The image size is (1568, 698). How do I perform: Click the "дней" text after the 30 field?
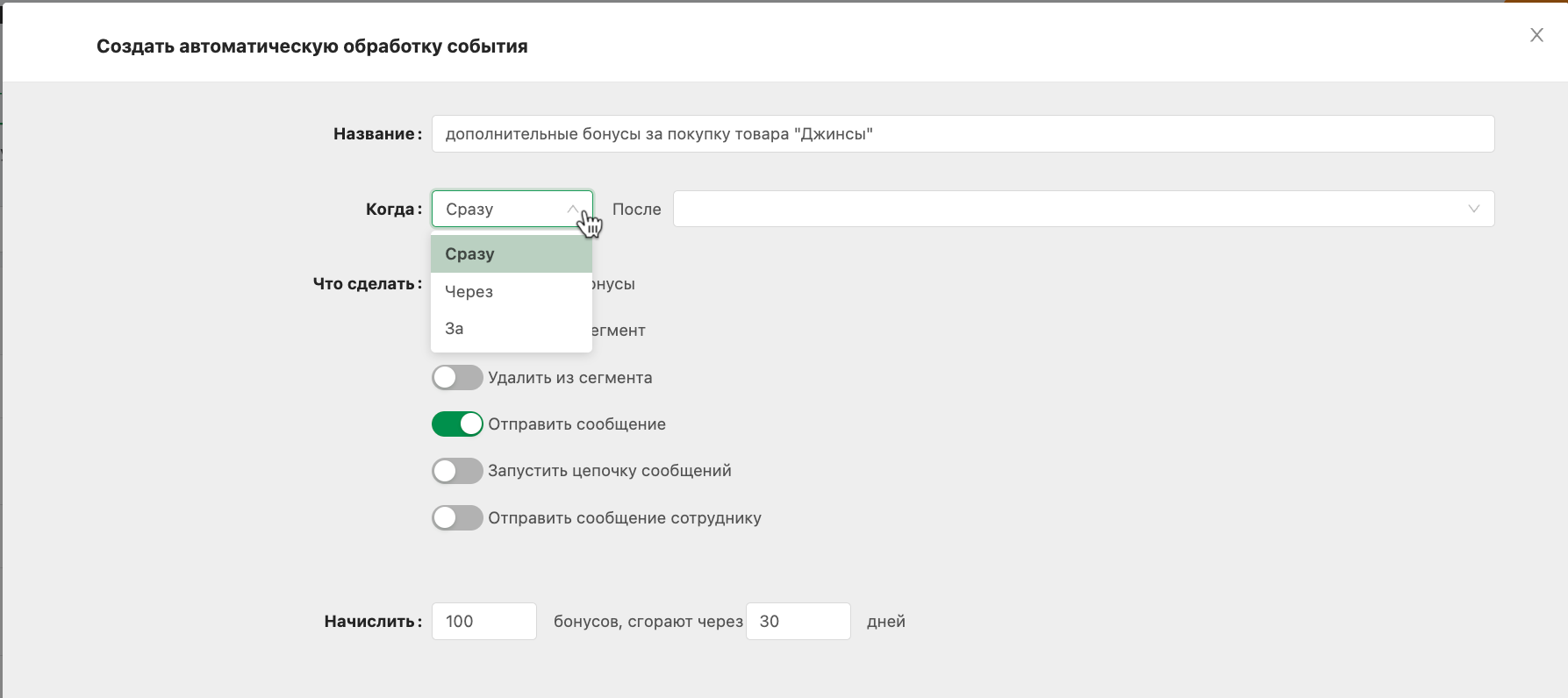coord(886,622)
